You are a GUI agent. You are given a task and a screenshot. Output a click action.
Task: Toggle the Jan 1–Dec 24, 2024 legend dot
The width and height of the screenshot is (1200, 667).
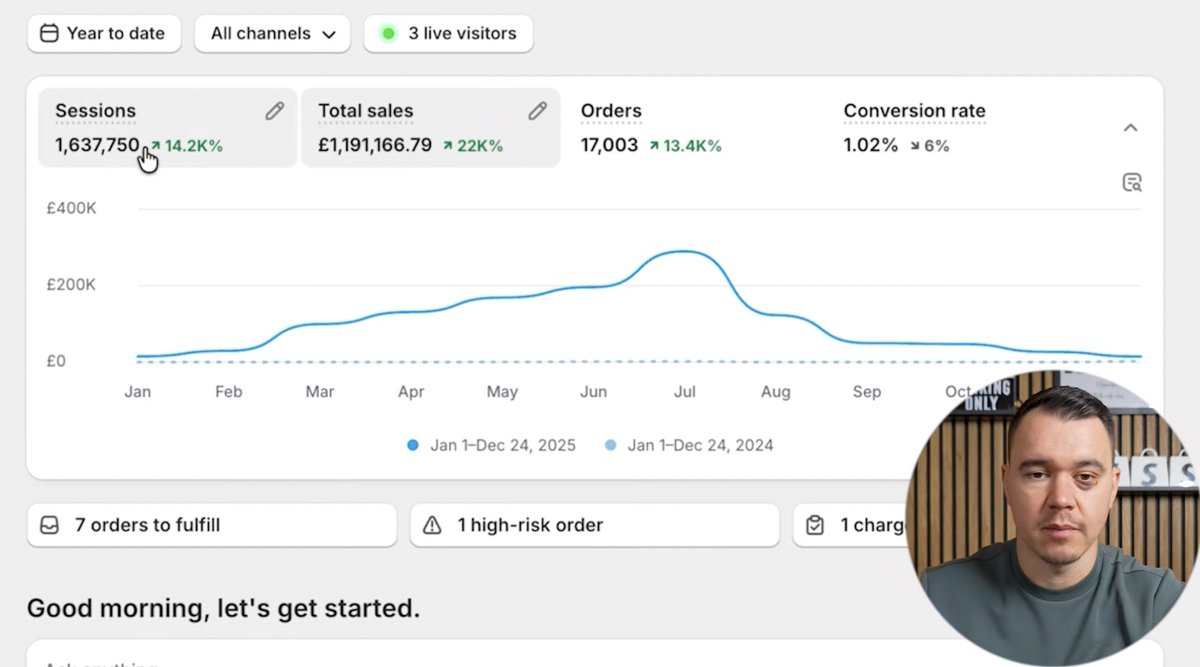point(610,445)
